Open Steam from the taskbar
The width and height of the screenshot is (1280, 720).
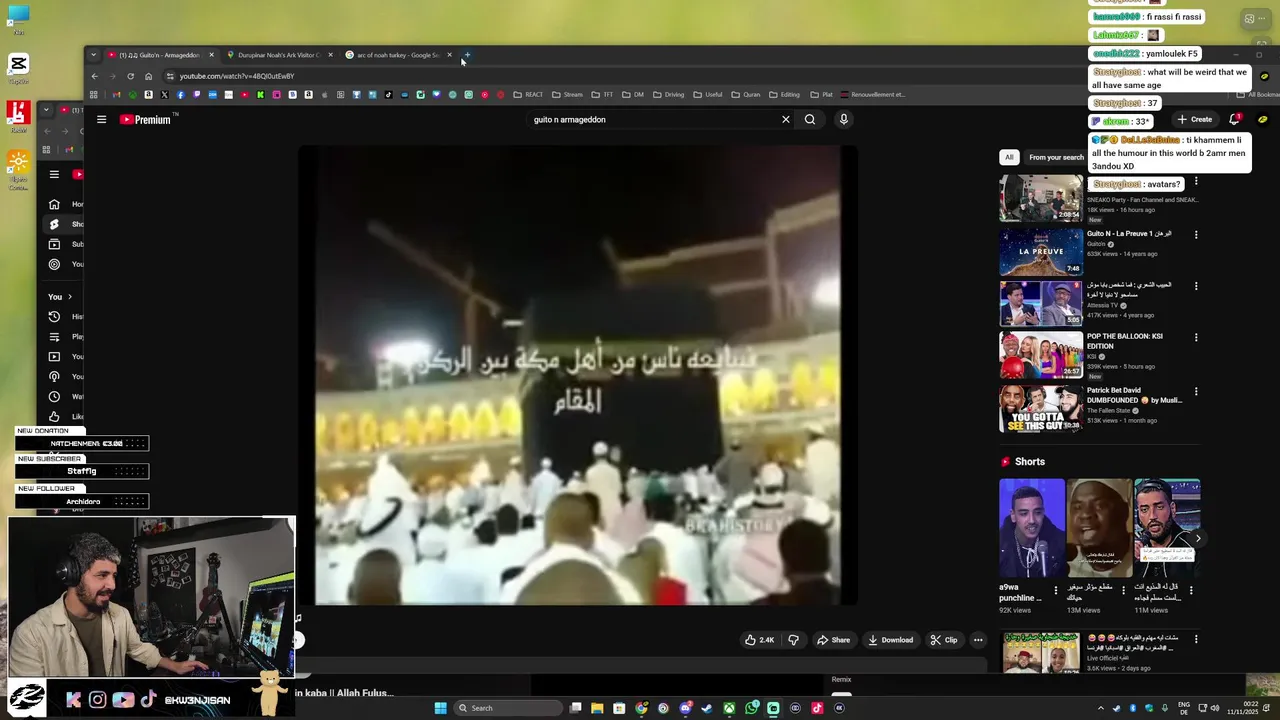pyautogui.click(x=707, y=708)
